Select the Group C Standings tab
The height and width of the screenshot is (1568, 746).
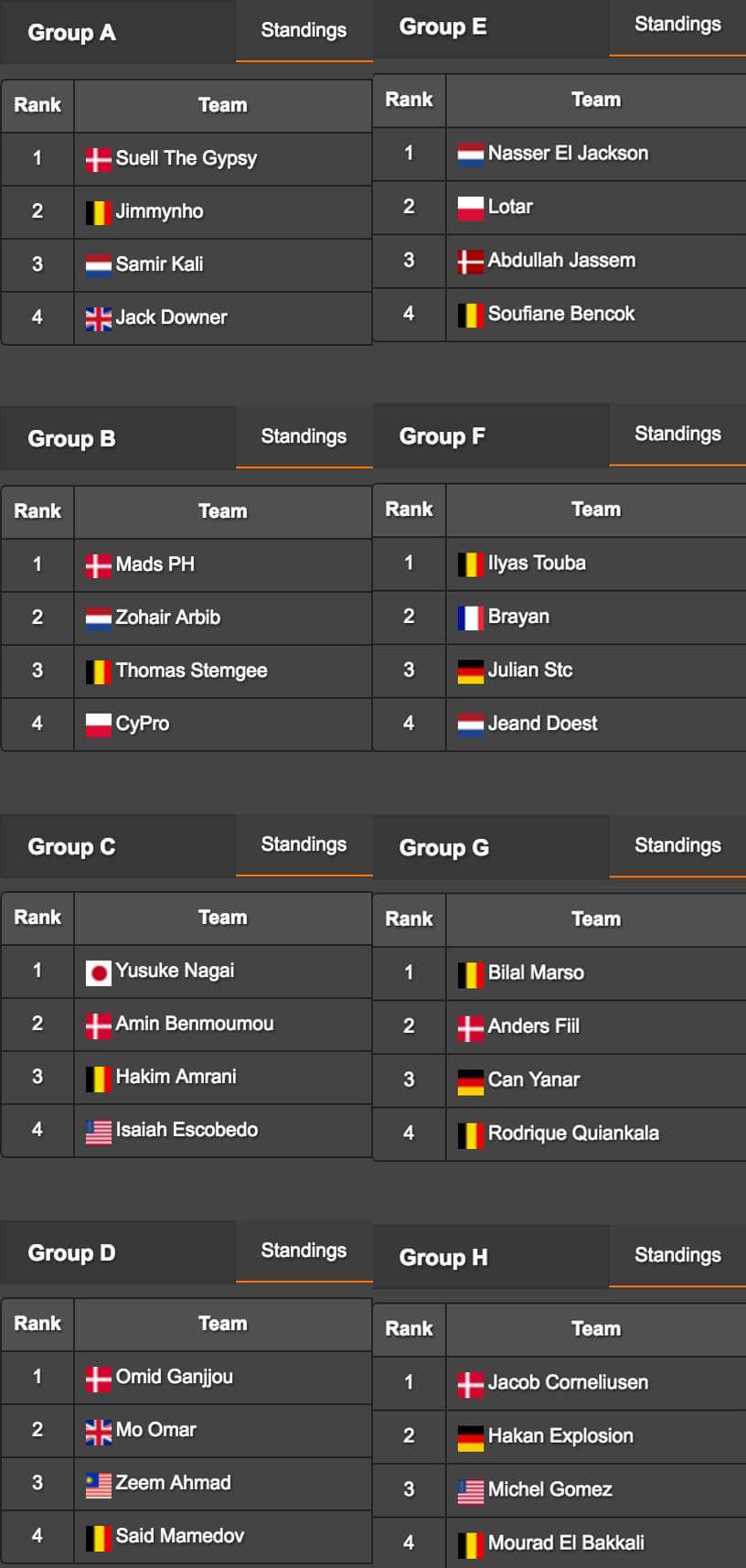[x=304, y=845]
